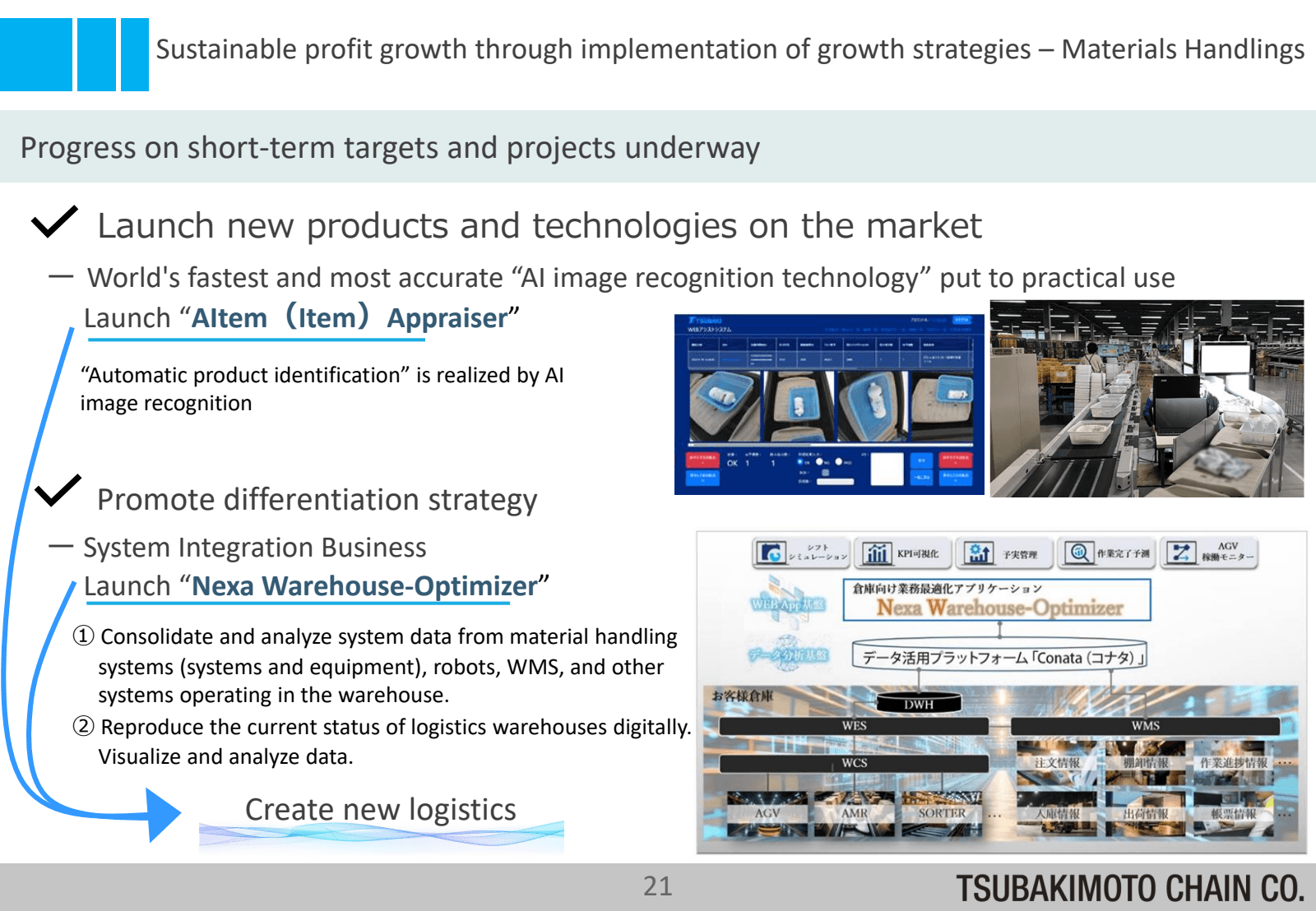Click the お客様倉庫 label in diagram
This screenshot has height=911, width=1316.
pos(742,696)
